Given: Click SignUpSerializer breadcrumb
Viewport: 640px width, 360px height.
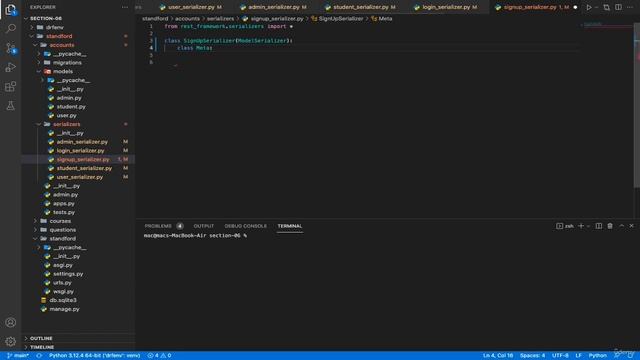Looking at the screenshot, I should (x=337, y=18).
